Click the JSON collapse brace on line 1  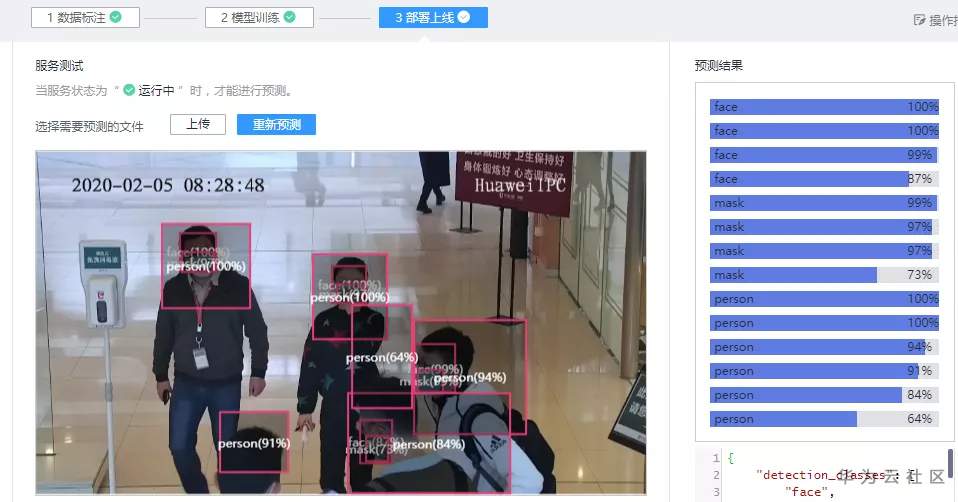coord(731,457)
